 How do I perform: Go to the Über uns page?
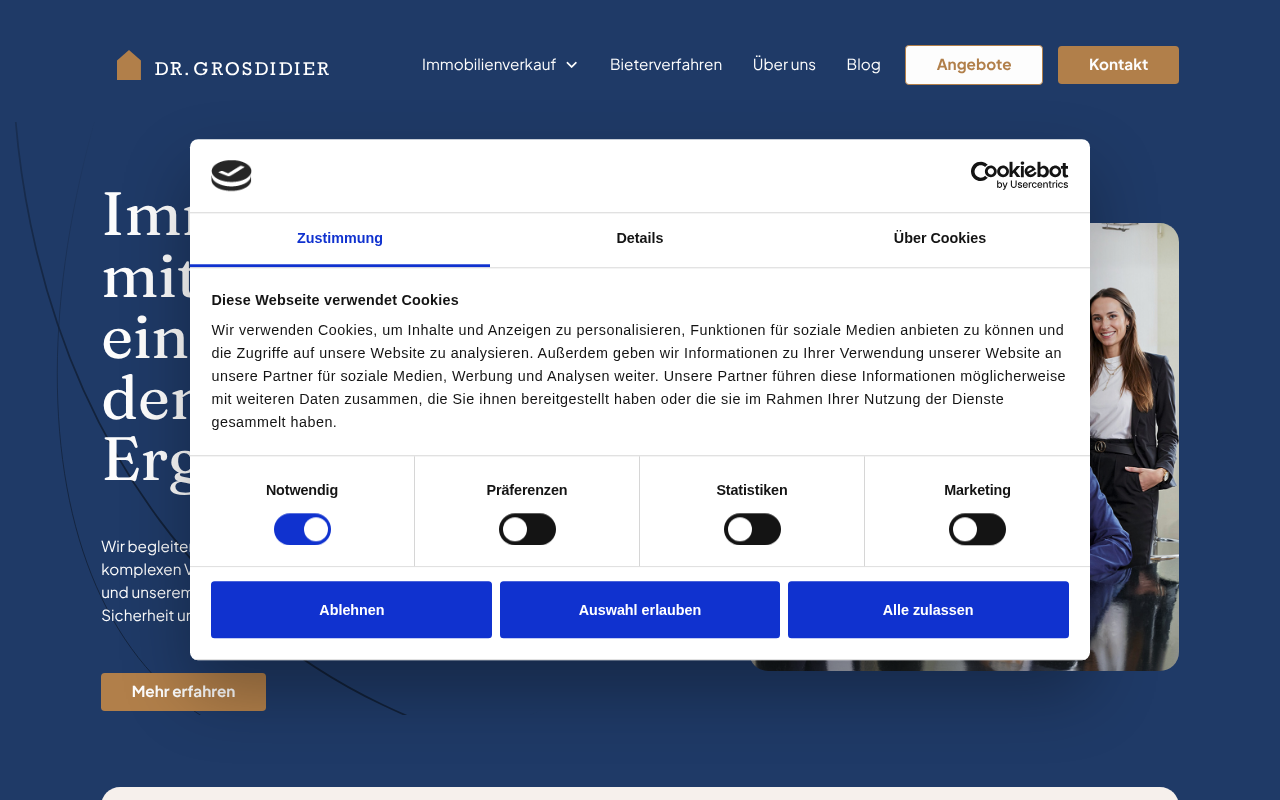tap(784, 65)
